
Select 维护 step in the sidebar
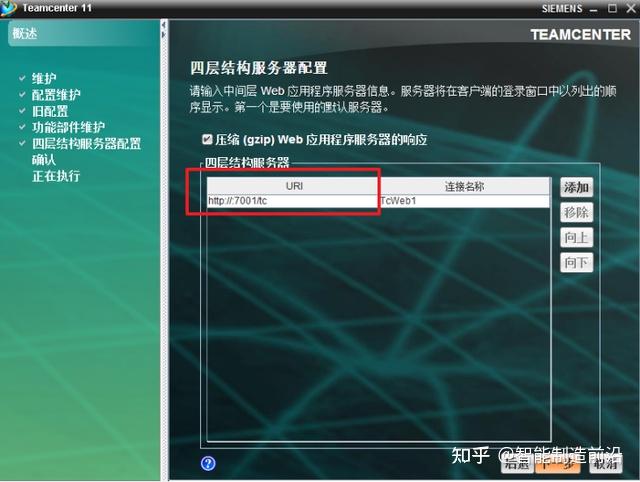pyautogui.click(x=44, y=78)
